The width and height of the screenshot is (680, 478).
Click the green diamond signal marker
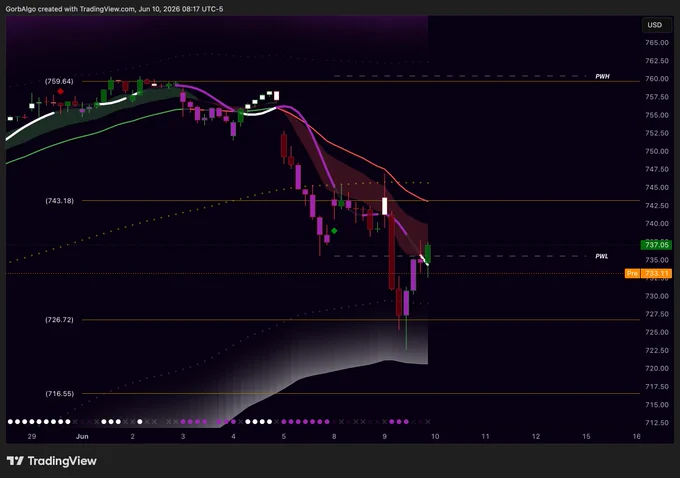[x=334, y=231]
